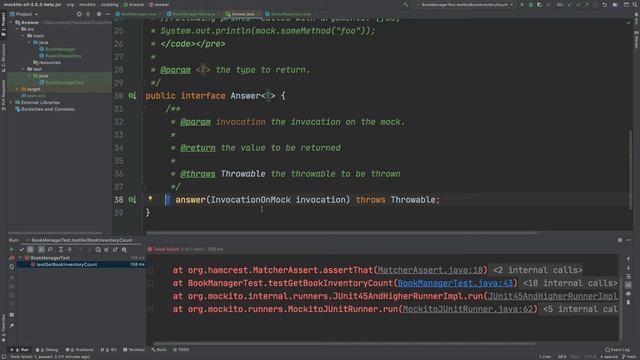Open the Terminal tool window tab
The height and width of the screenshot is (360, 640).
[133, 350]
